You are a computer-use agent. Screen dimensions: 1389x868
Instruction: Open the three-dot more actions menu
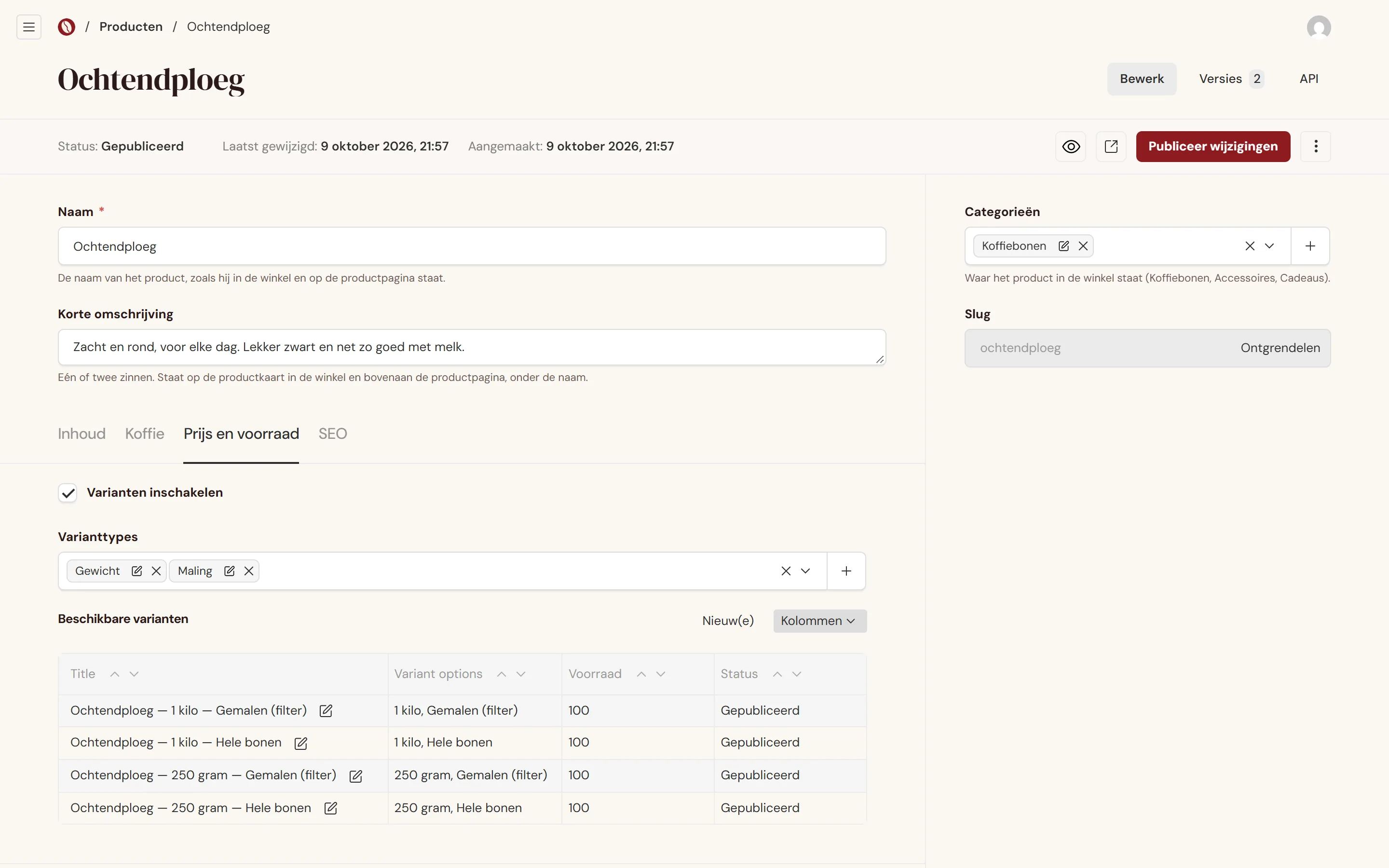click(1316, 147)
